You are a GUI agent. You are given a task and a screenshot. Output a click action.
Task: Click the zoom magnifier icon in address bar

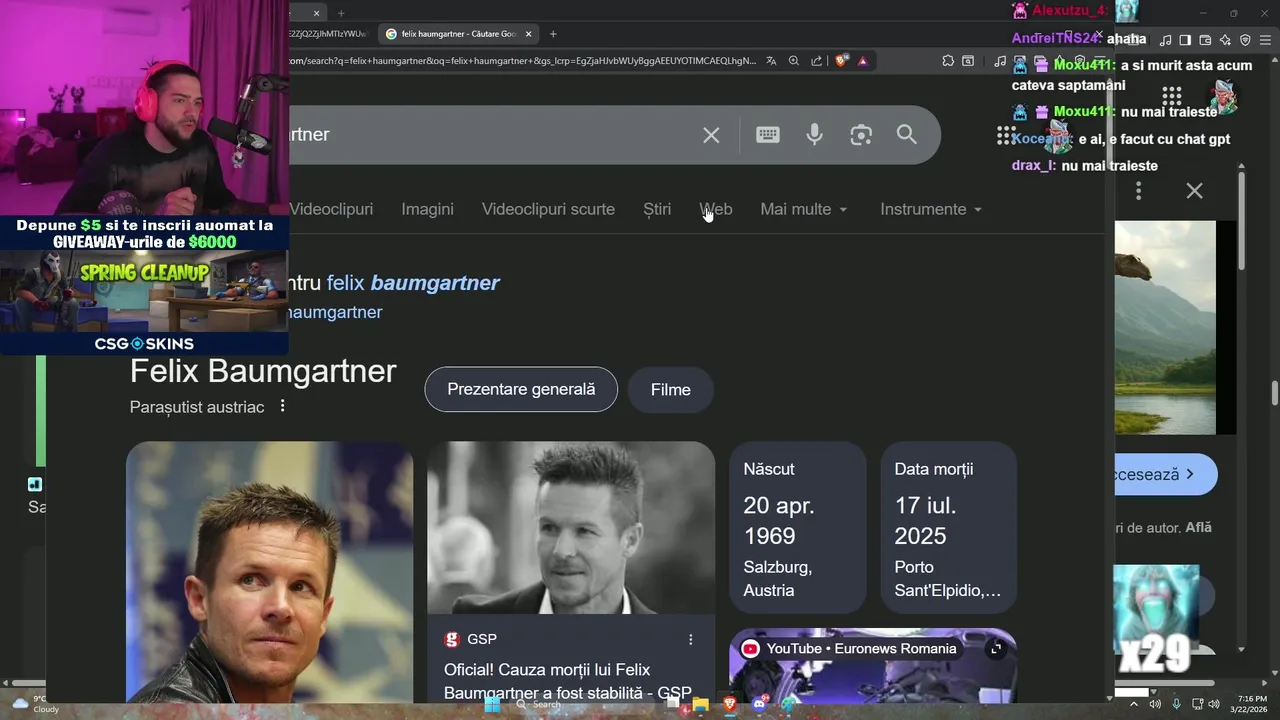pyautogui.click(x=794, y=61)
